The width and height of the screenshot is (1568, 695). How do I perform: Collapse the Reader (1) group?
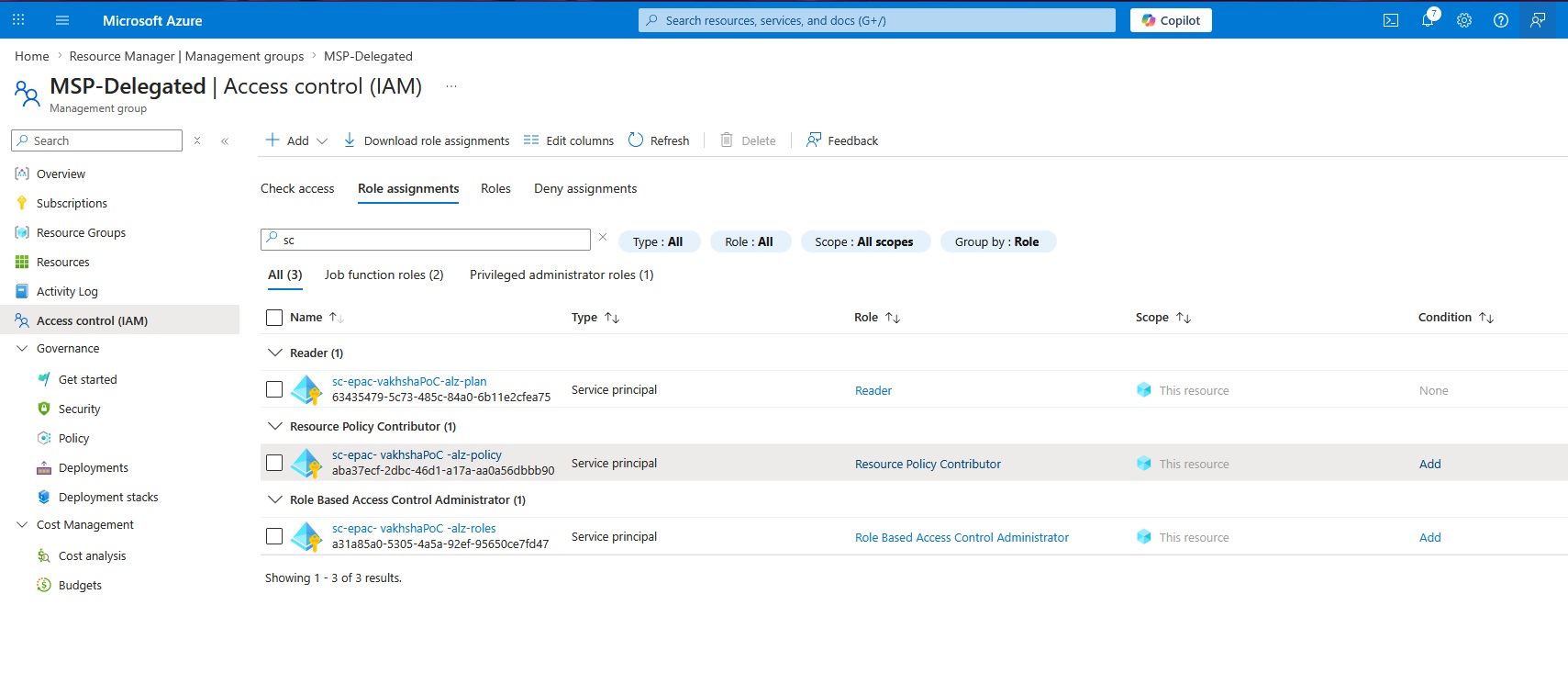coord(274,353)
